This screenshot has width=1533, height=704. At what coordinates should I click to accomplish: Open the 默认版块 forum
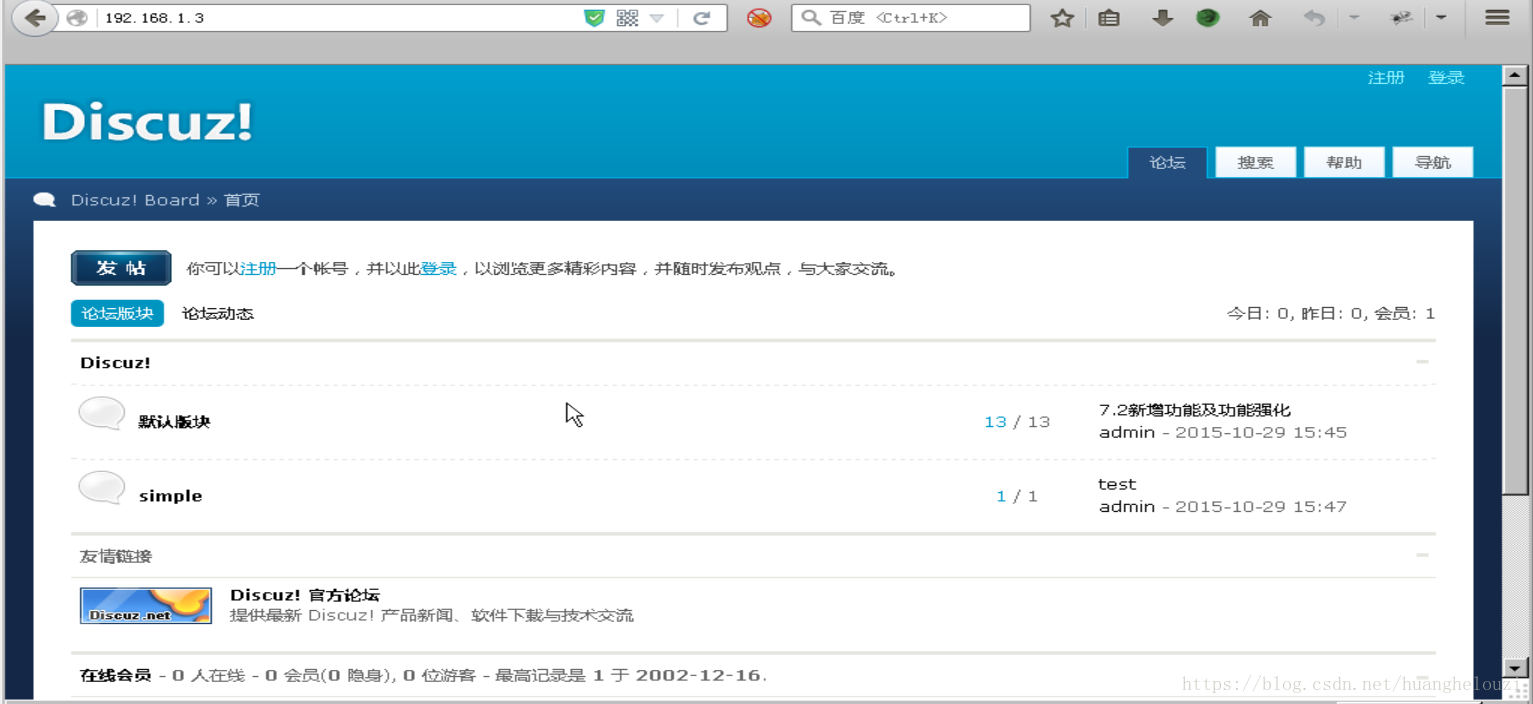(x=174, y=422)
